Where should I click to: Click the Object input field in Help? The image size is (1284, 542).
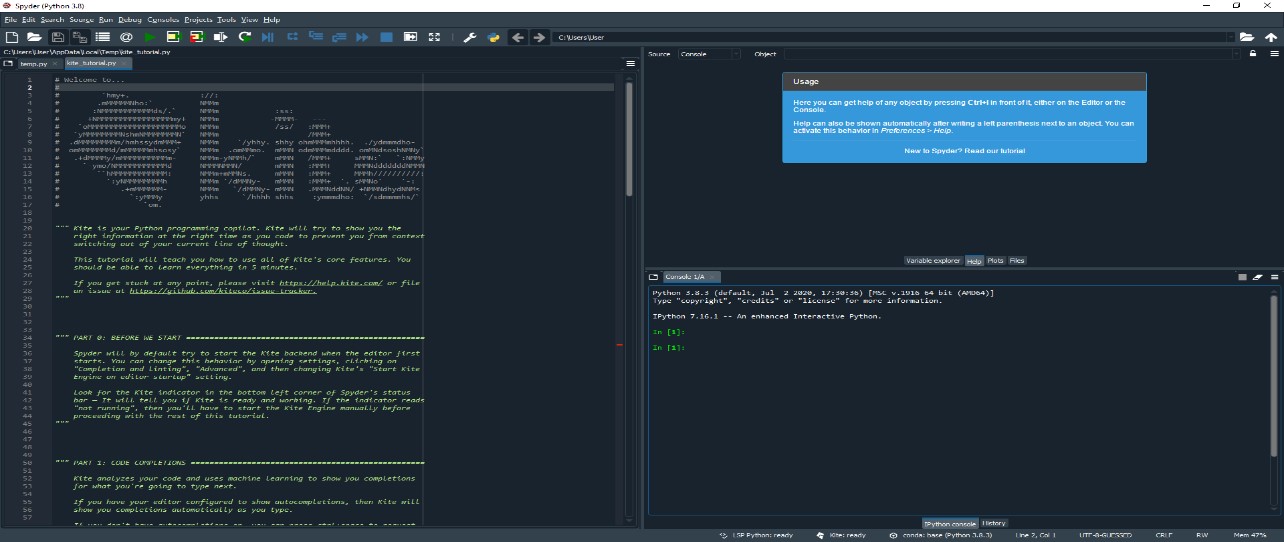pos(1010,54)
